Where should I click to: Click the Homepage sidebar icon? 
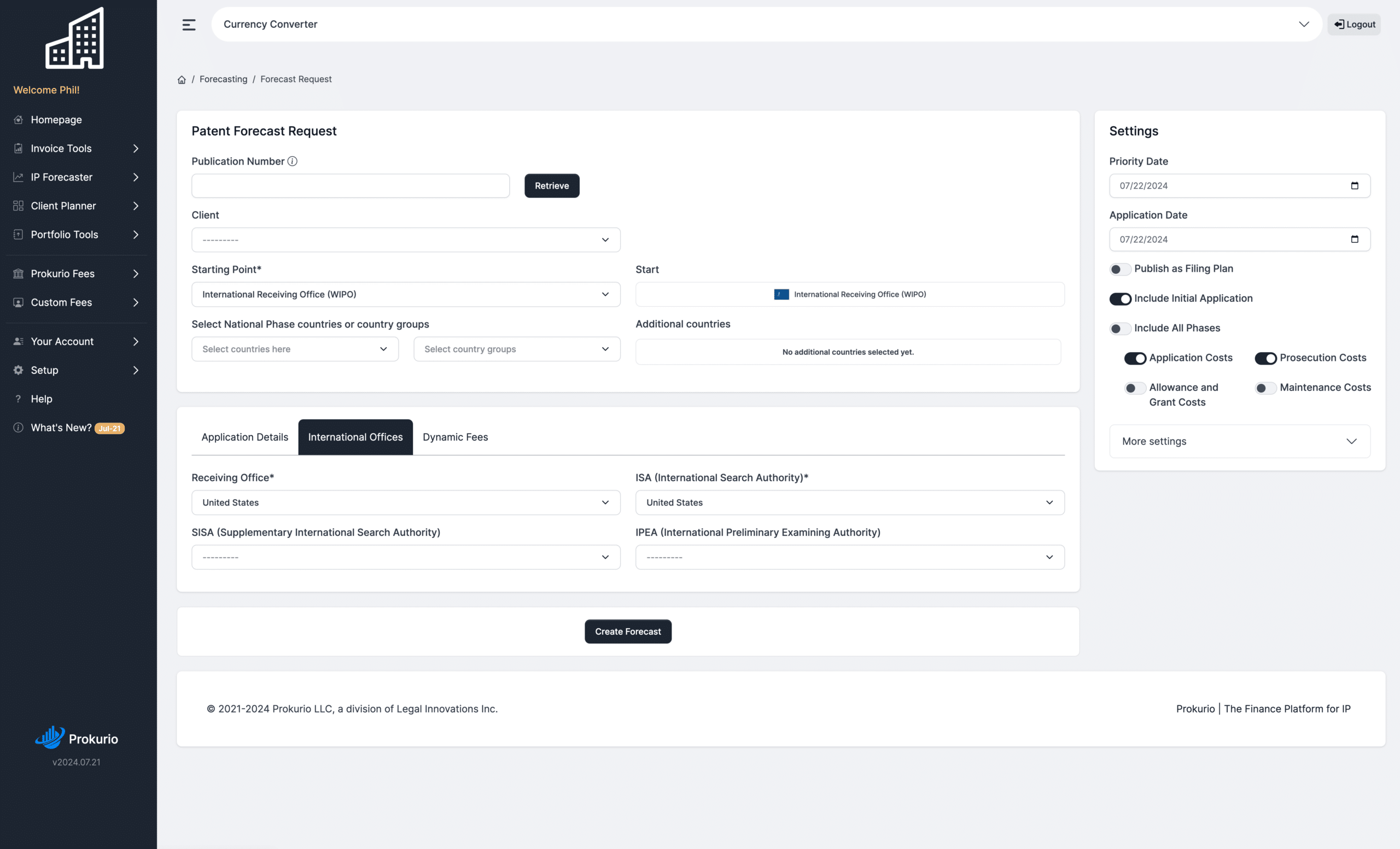tap(18, 120)
